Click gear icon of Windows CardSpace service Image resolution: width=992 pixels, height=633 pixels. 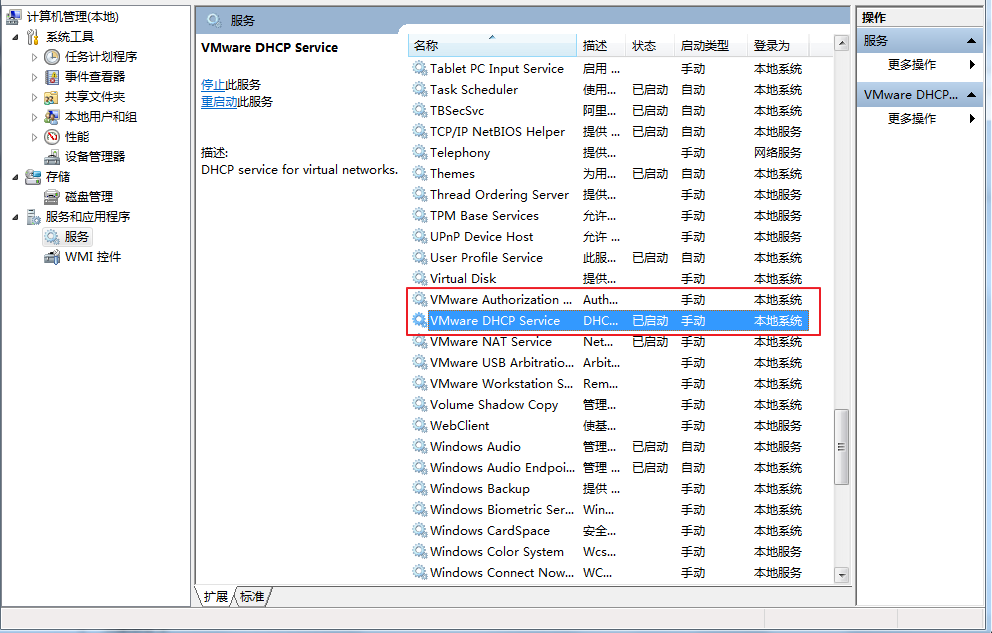tap(419, 530)
